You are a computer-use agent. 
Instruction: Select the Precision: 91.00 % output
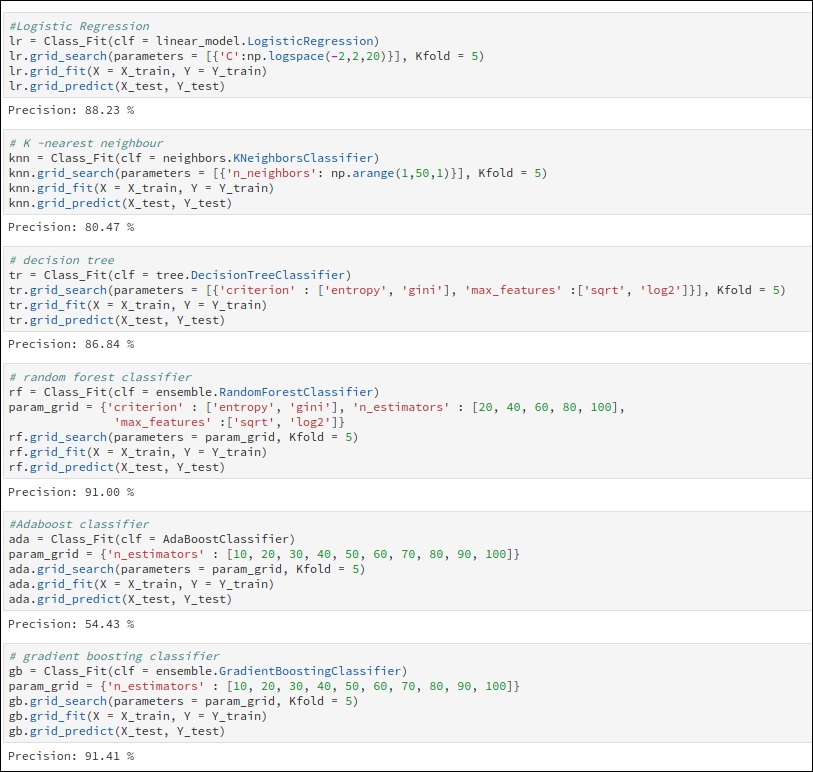(x=71, y=492)
